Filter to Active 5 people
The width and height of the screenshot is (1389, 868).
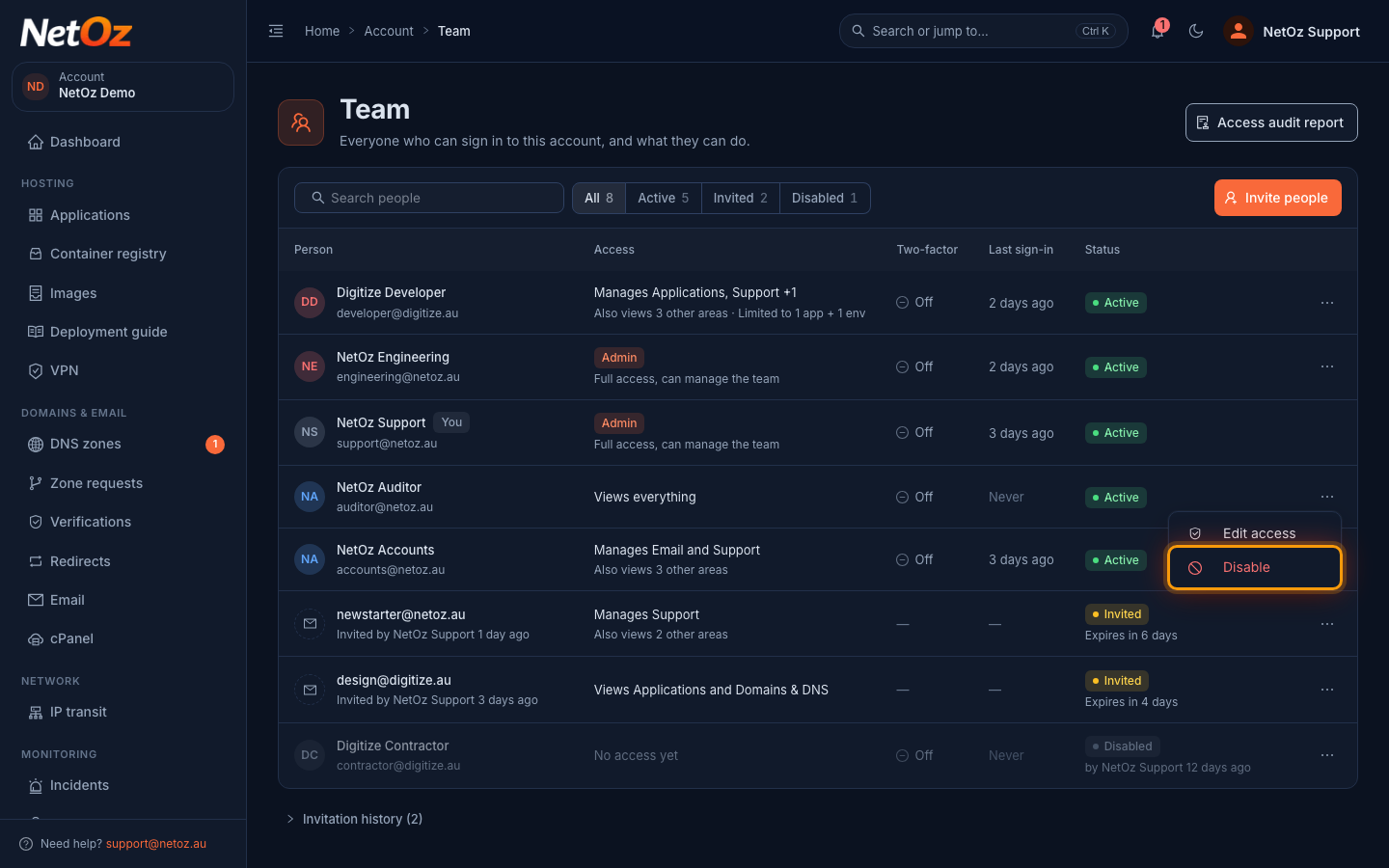(x=664, y=198)
